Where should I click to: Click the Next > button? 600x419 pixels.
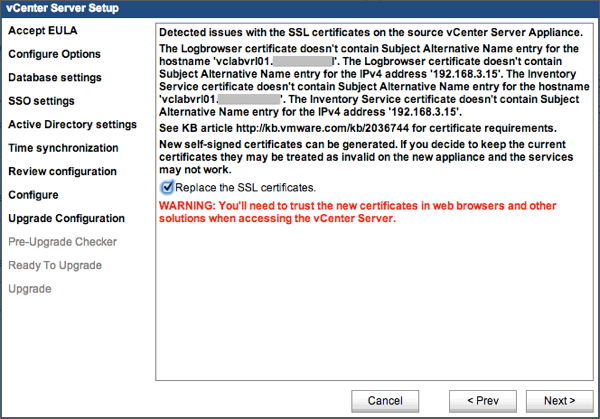pyautogui.click(x=559, y=401)
